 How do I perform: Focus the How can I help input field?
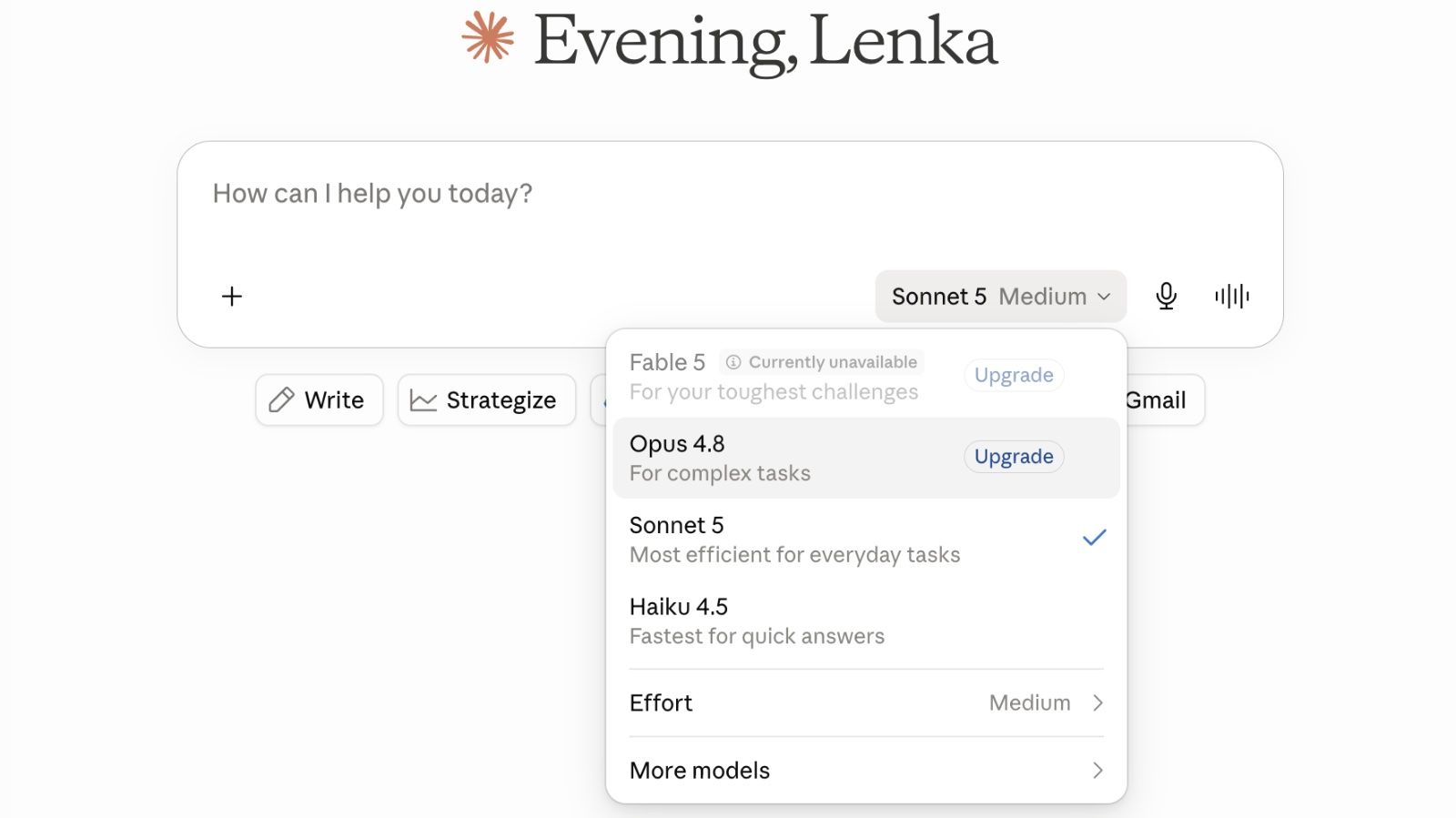click(730, 207)
